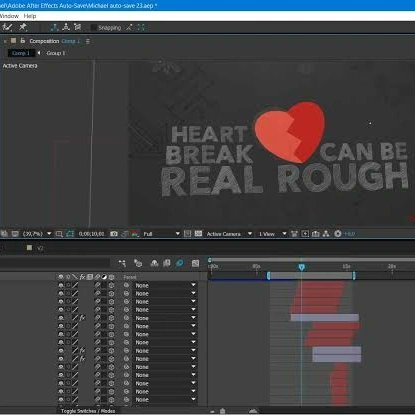
Task: Click the work area start handle
Action: click(x=268, y=275)
